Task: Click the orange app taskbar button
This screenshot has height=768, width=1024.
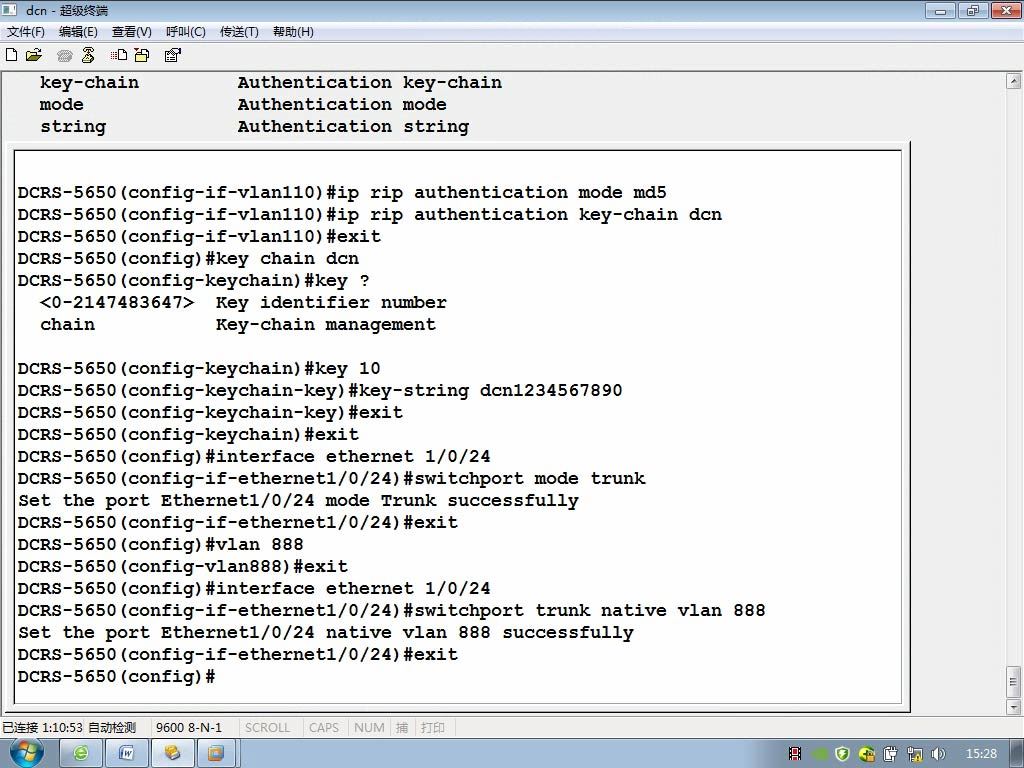Action: 216,753
